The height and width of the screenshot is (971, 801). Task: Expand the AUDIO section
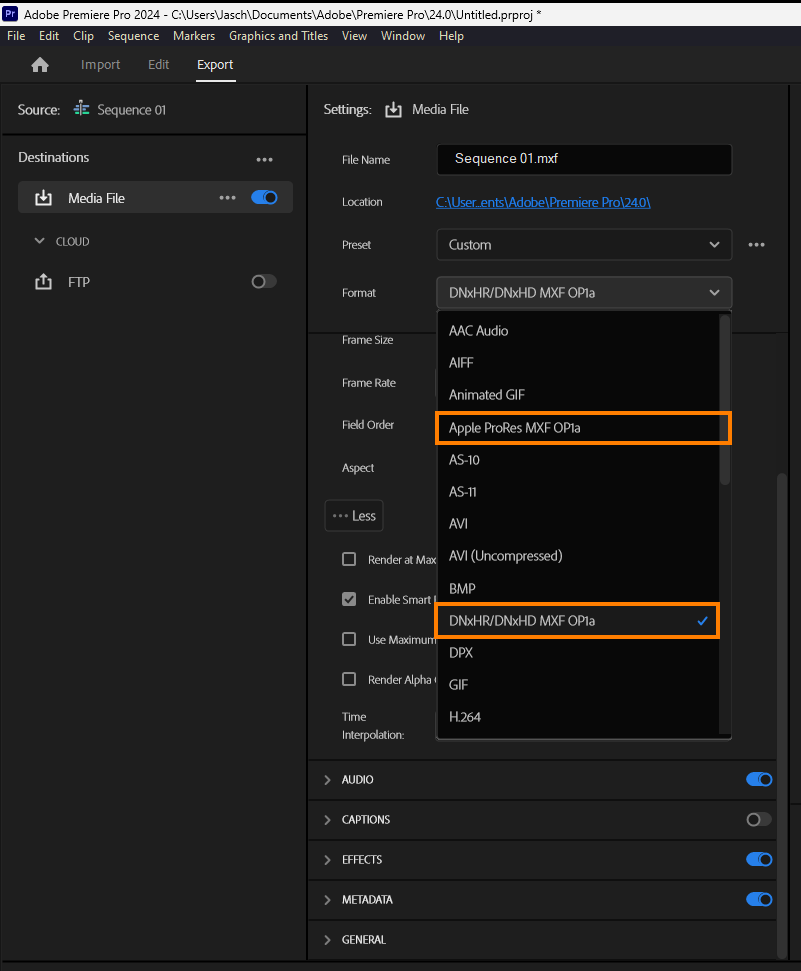(x=328, y=780)
